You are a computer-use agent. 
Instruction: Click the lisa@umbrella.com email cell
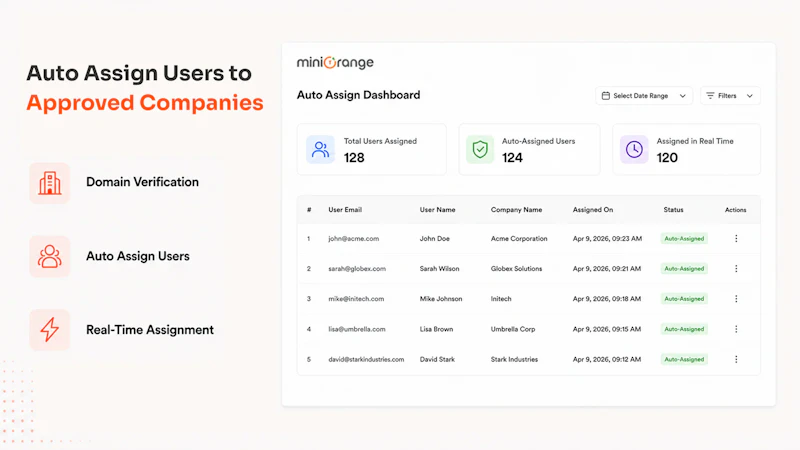(357, 329)
